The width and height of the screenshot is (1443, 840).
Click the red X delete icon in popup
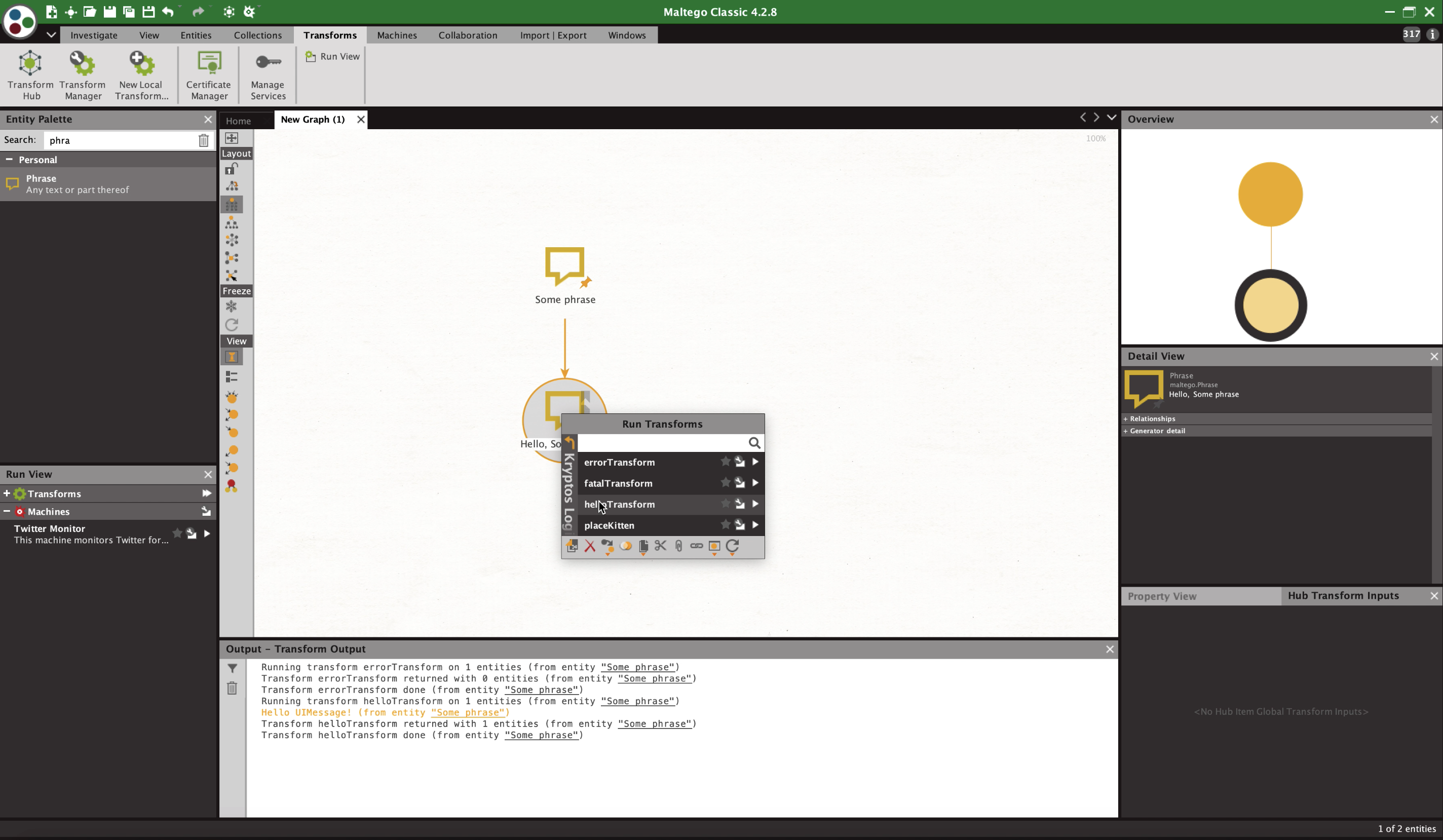coord(590,546)
